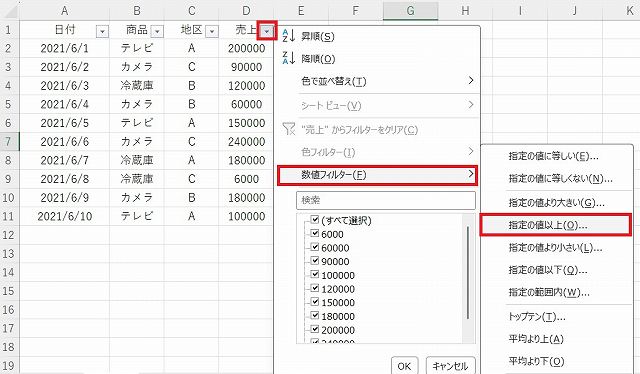640x374 pixels.
Task: Select 指定の値より小さい(L) filter
Action: pyautogui.click(x=556, y=247)
